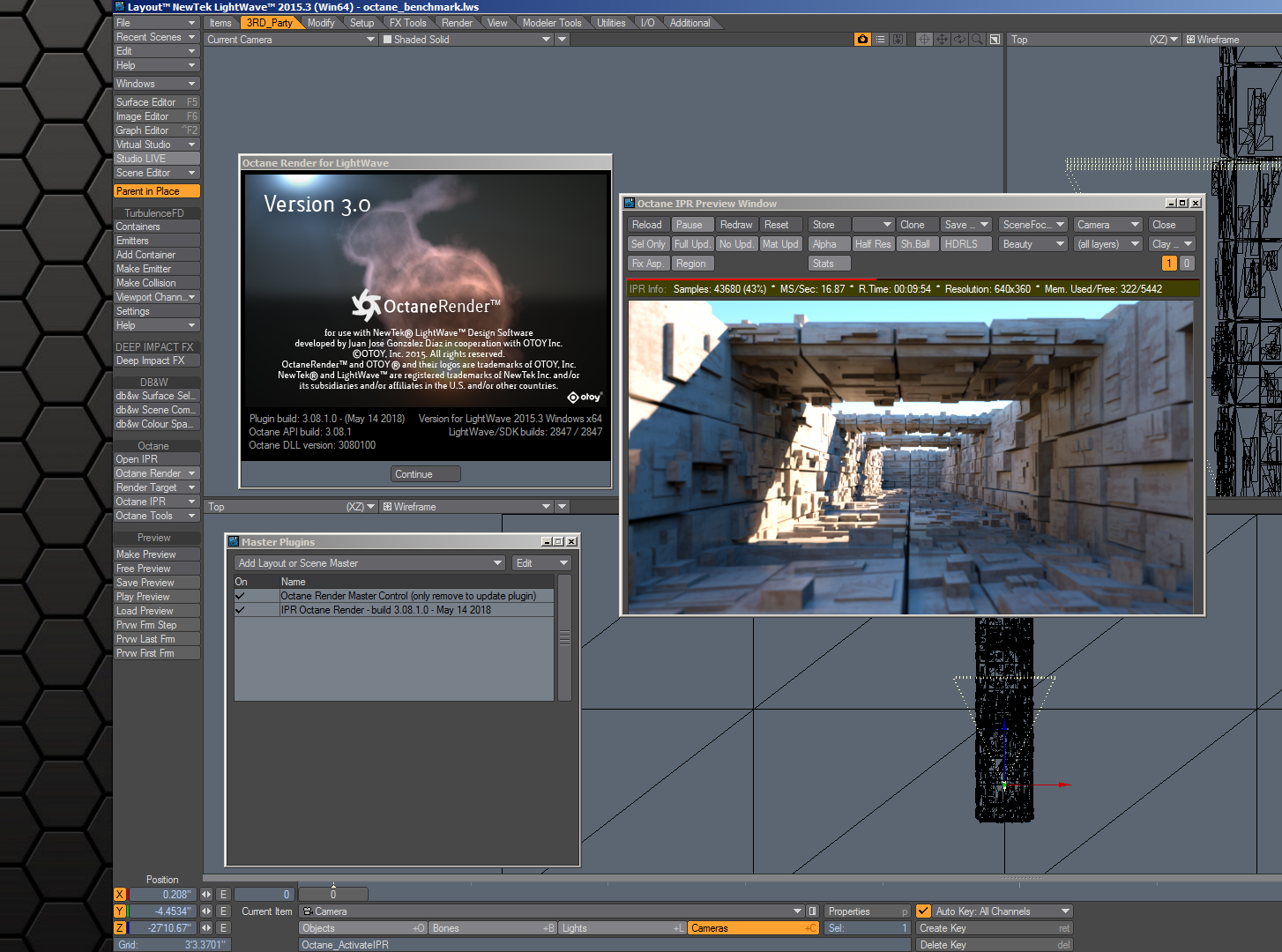Click the Z position channel button
This screenshot has height=952, width=1282.
click(x=120, y=928)
